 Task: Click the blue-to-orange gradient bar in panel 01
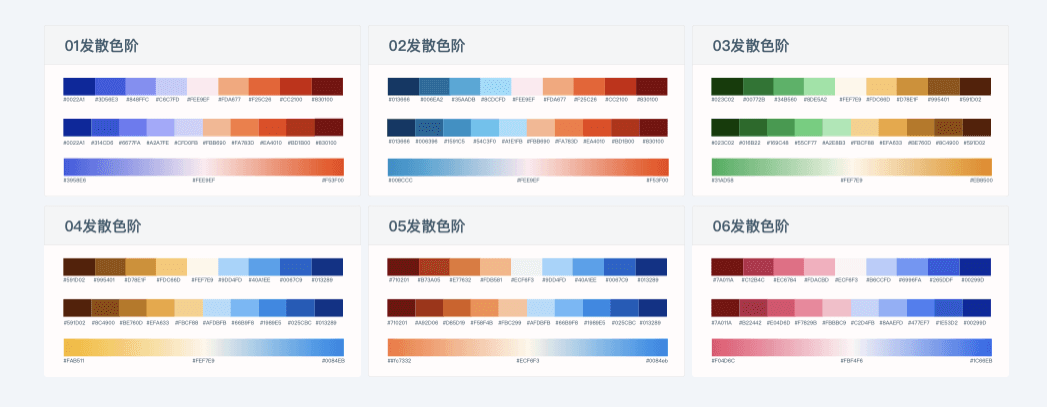coord(204,167)
